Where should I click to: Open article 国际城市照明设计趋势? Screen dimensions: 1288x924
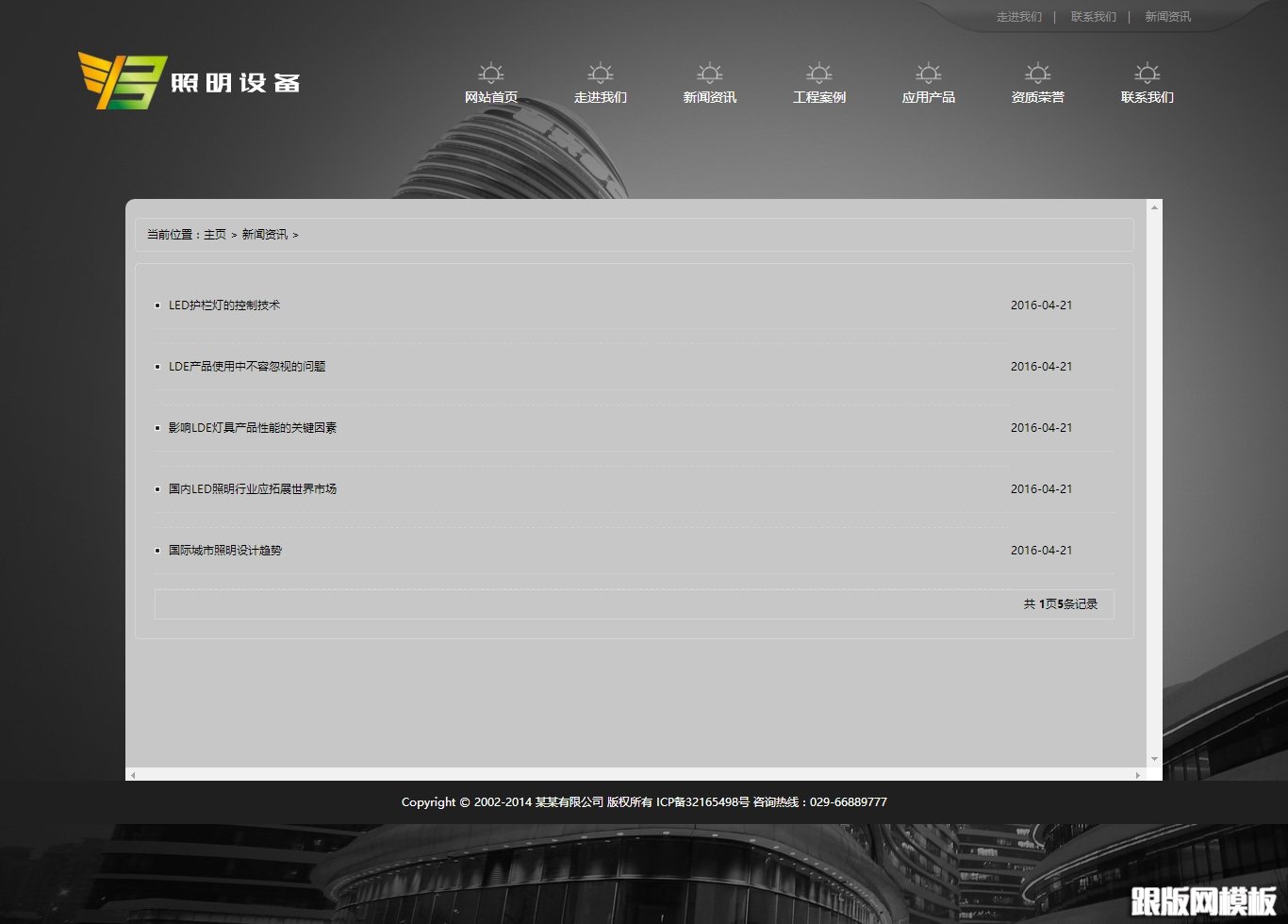pyautogui.click(x=225, y=551)
